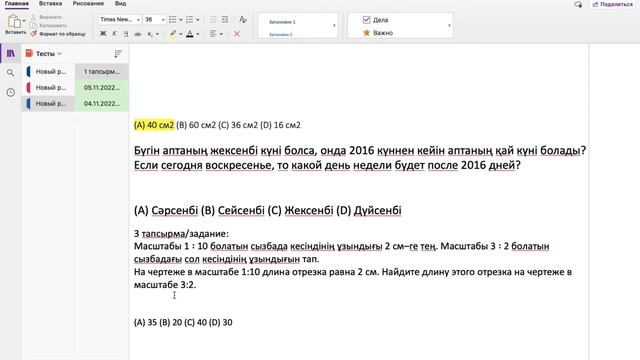This screenshot has width=640, height=360.
Task: Toggle strikethrough formatting
Action: 138,34
